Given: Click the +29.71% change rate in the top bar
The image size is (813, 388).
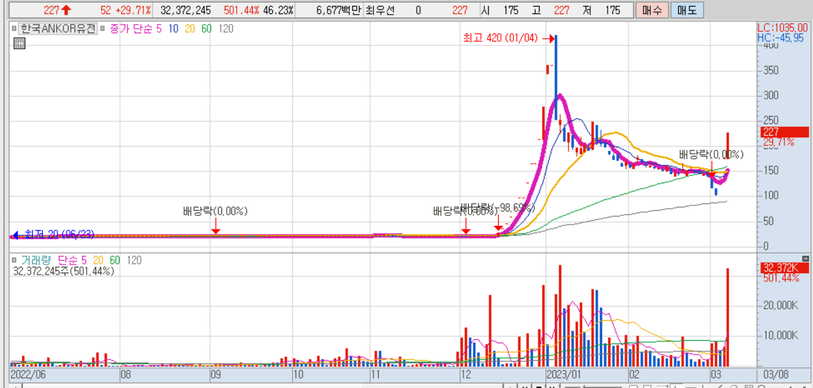Looking at the screenshot, I should (x=133, y=10).
